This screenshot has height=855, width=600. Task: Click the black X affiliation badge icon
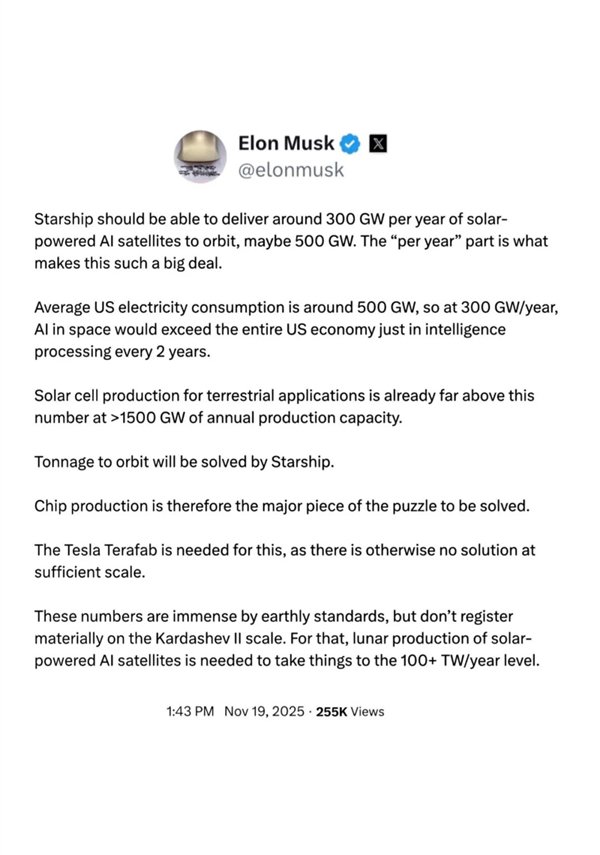tap(379, 144)
